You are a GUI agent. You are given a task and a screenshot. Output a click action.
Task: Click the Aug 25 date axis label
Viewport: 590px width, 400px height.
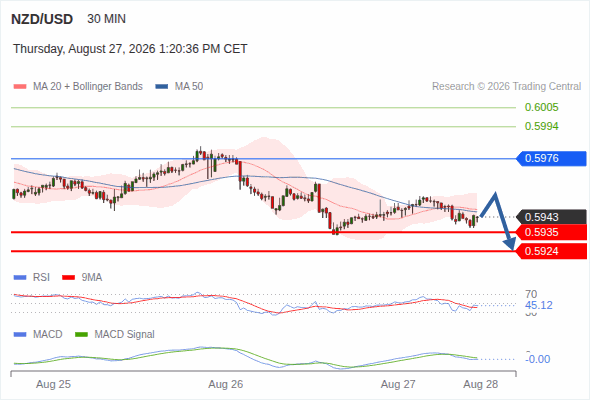coord(53,384)
